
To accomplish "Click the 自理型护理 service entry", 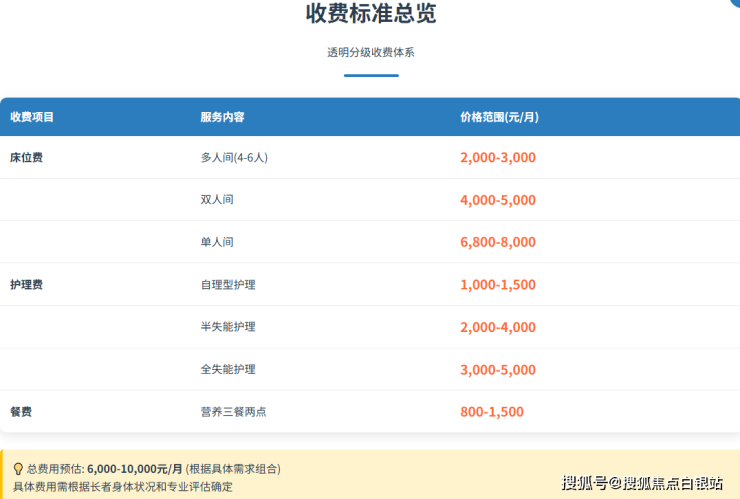I will (228, 285).
